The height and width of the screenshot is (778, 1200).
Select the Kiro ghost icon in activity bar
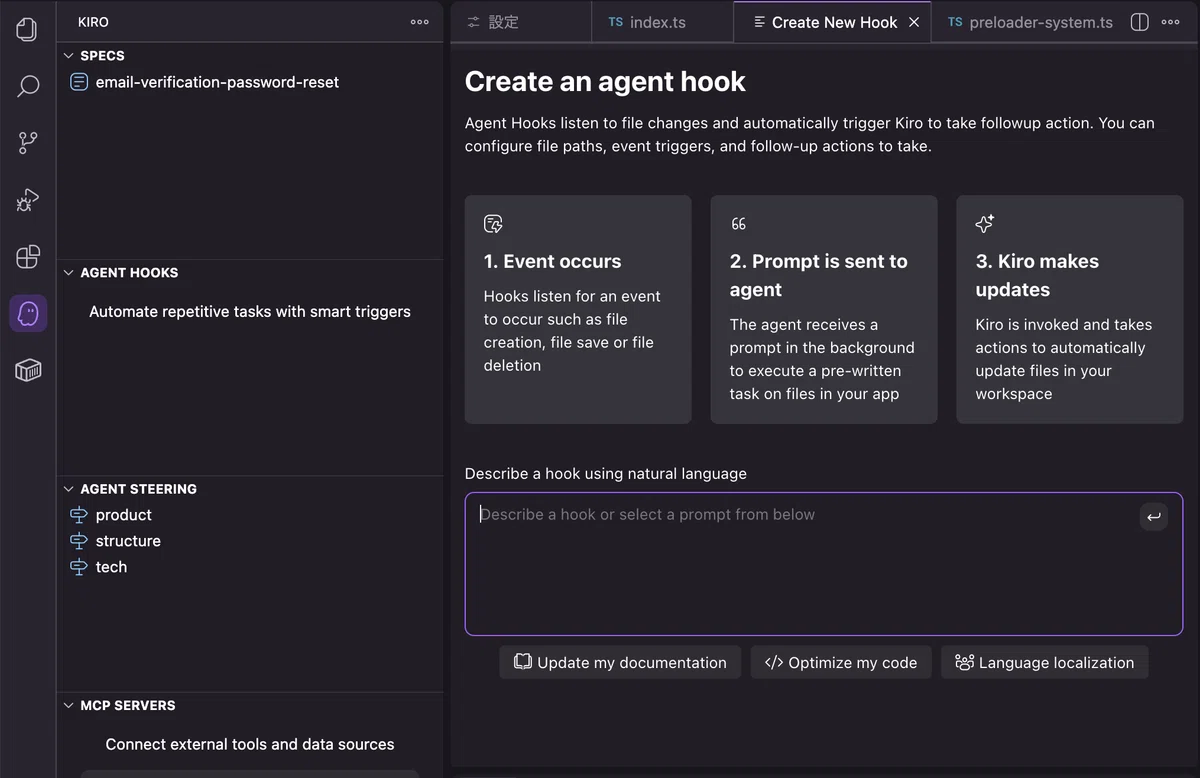pyautogui.click(x=28, y=314)
